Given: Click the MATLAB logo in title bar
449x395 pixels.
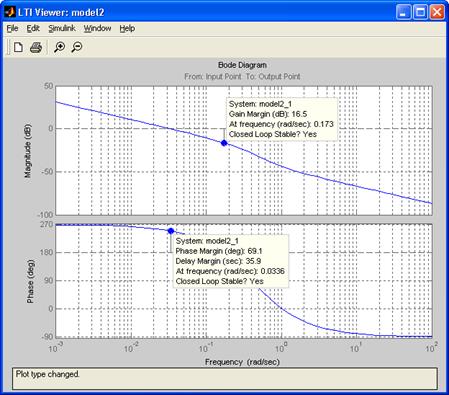Looking at the screenshot, I should pos(9,12).
